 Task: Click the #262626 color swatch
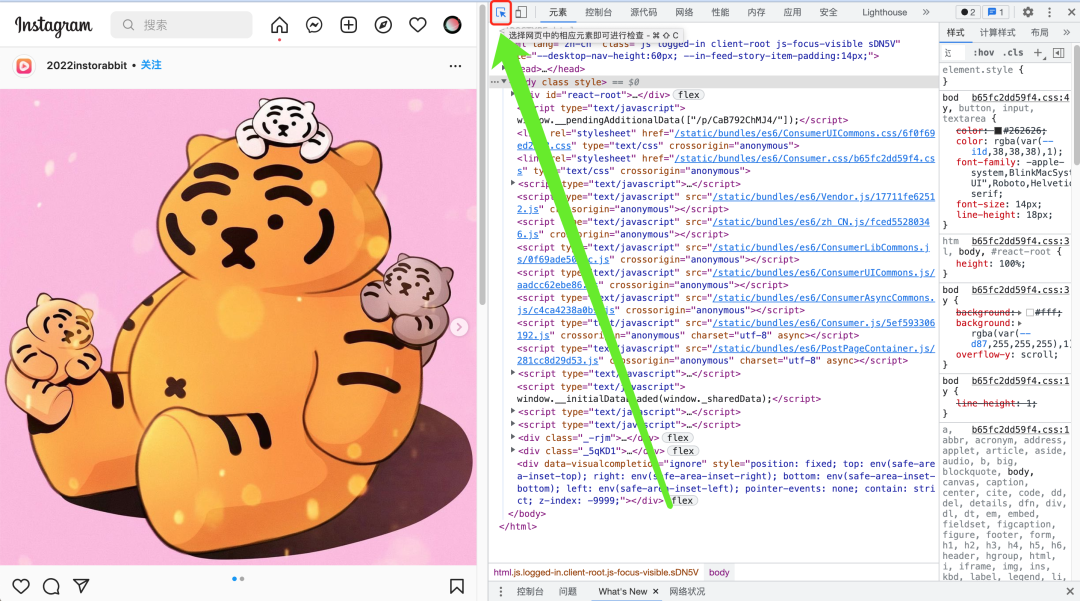click(x=998, y=131)
